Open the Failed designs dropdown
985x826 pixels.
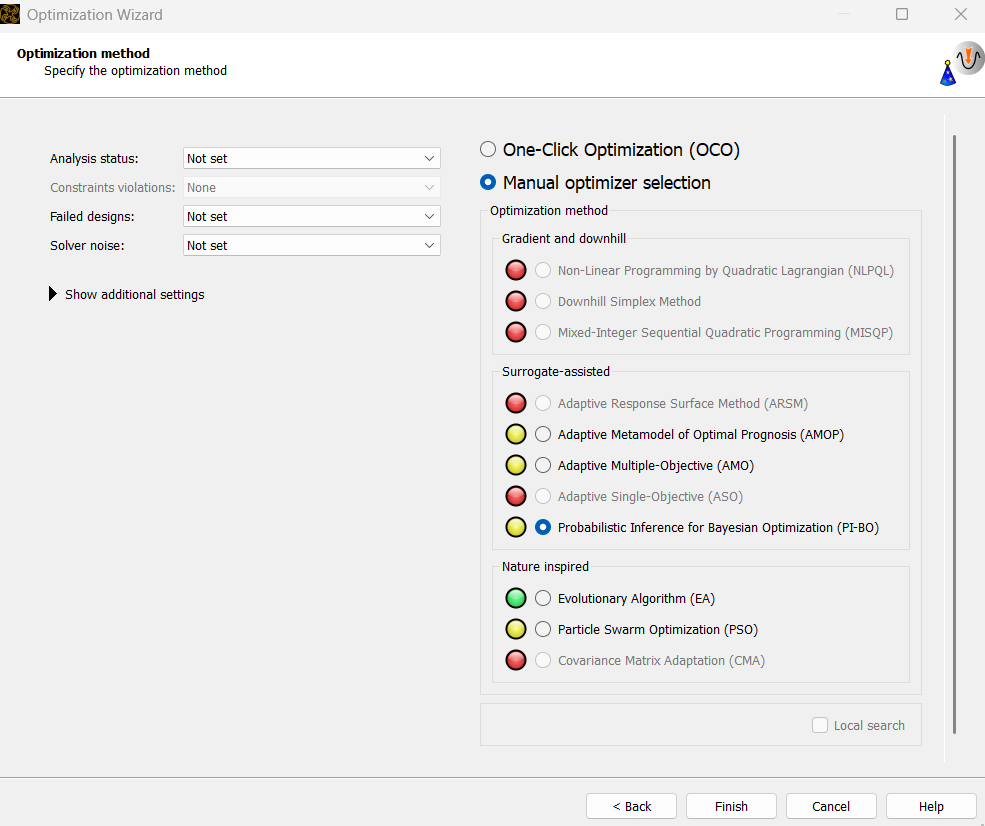pyautogui.click(x=312, y=216)
